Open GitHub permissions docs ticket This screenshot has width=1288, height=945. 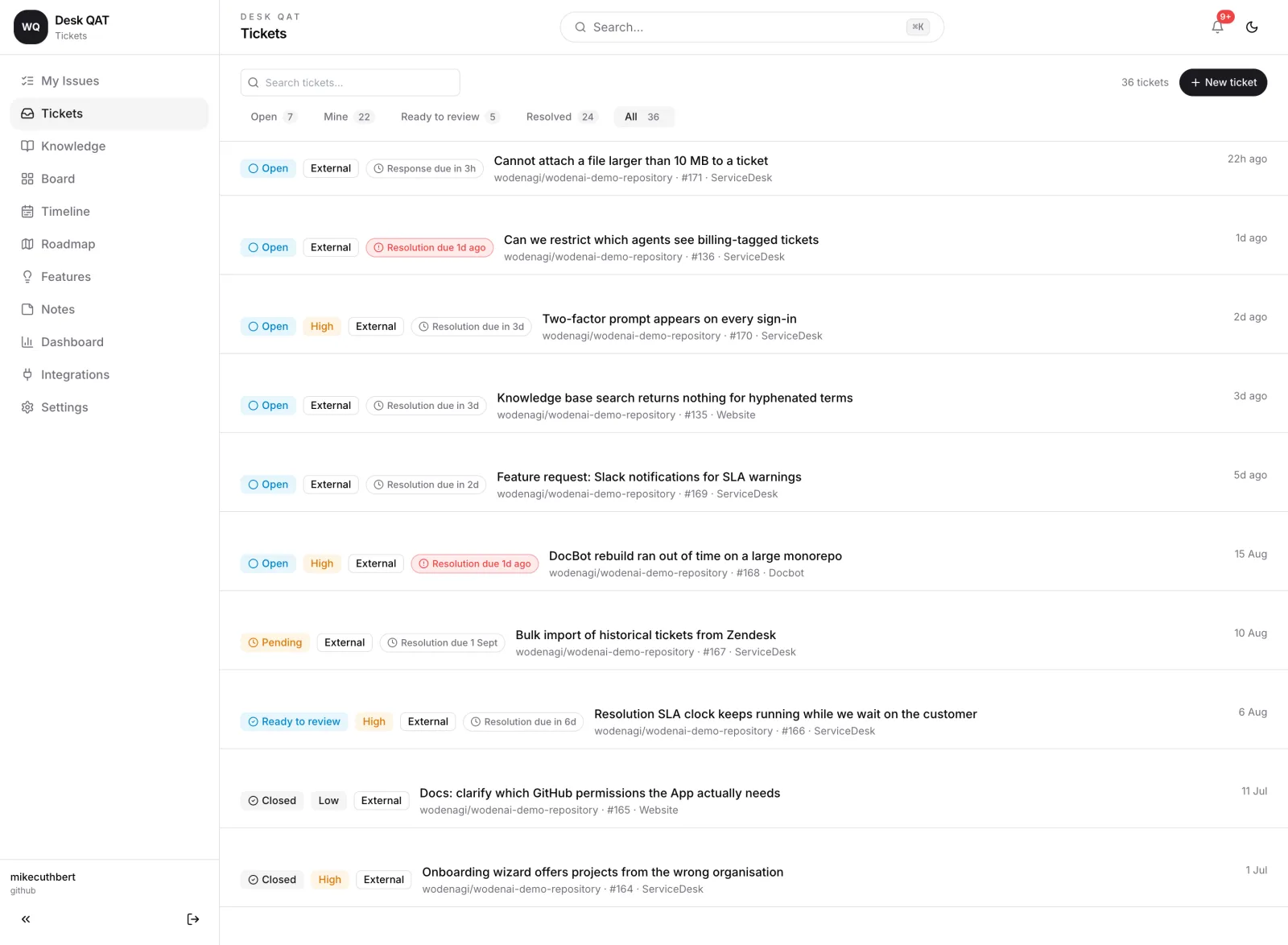pyautogui.click(x=600, y=793)
